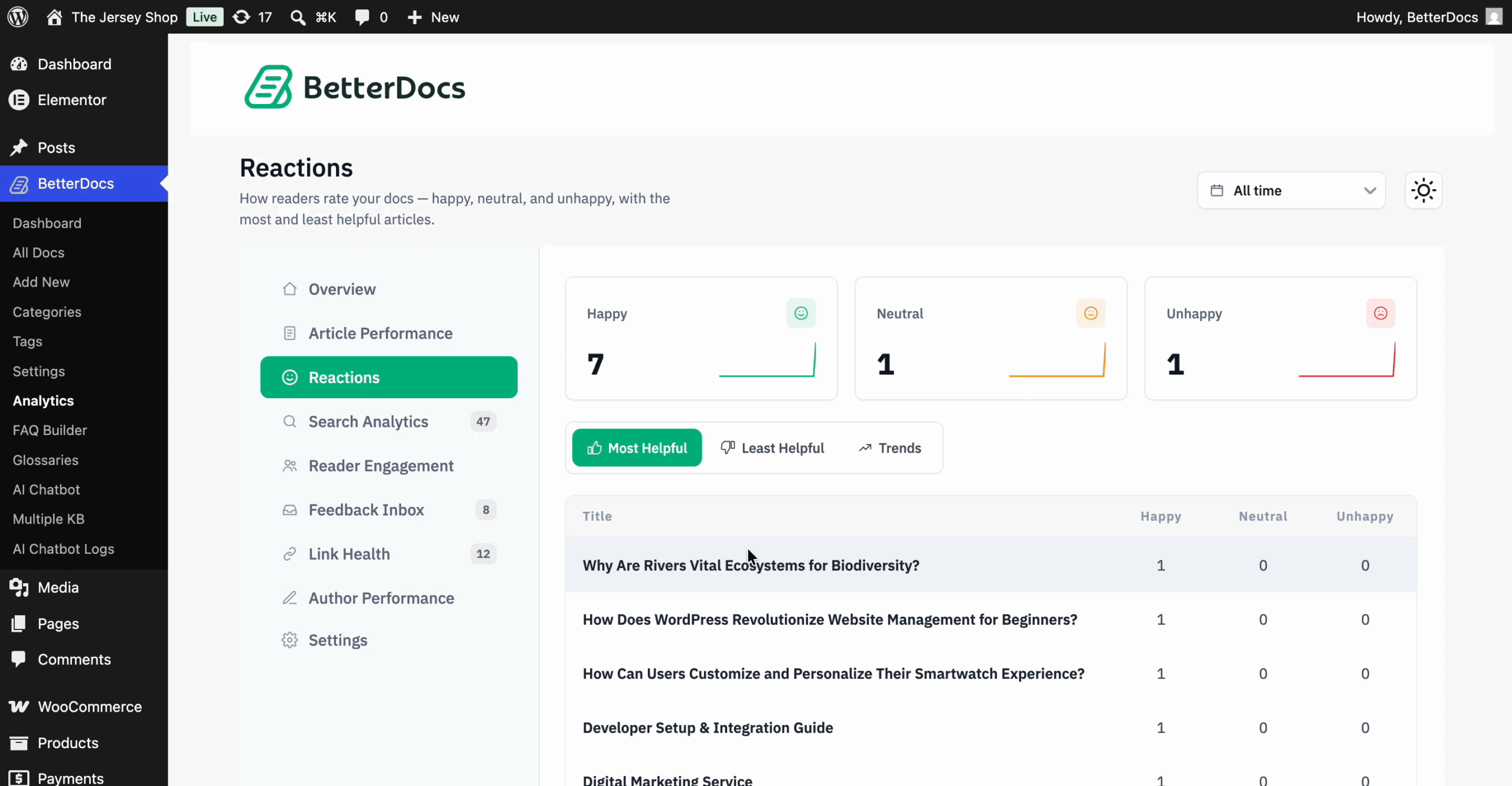Screen dimensions: 1512x786
Task: Open Feedback Inbox tab
Action: tap(389, 509)
